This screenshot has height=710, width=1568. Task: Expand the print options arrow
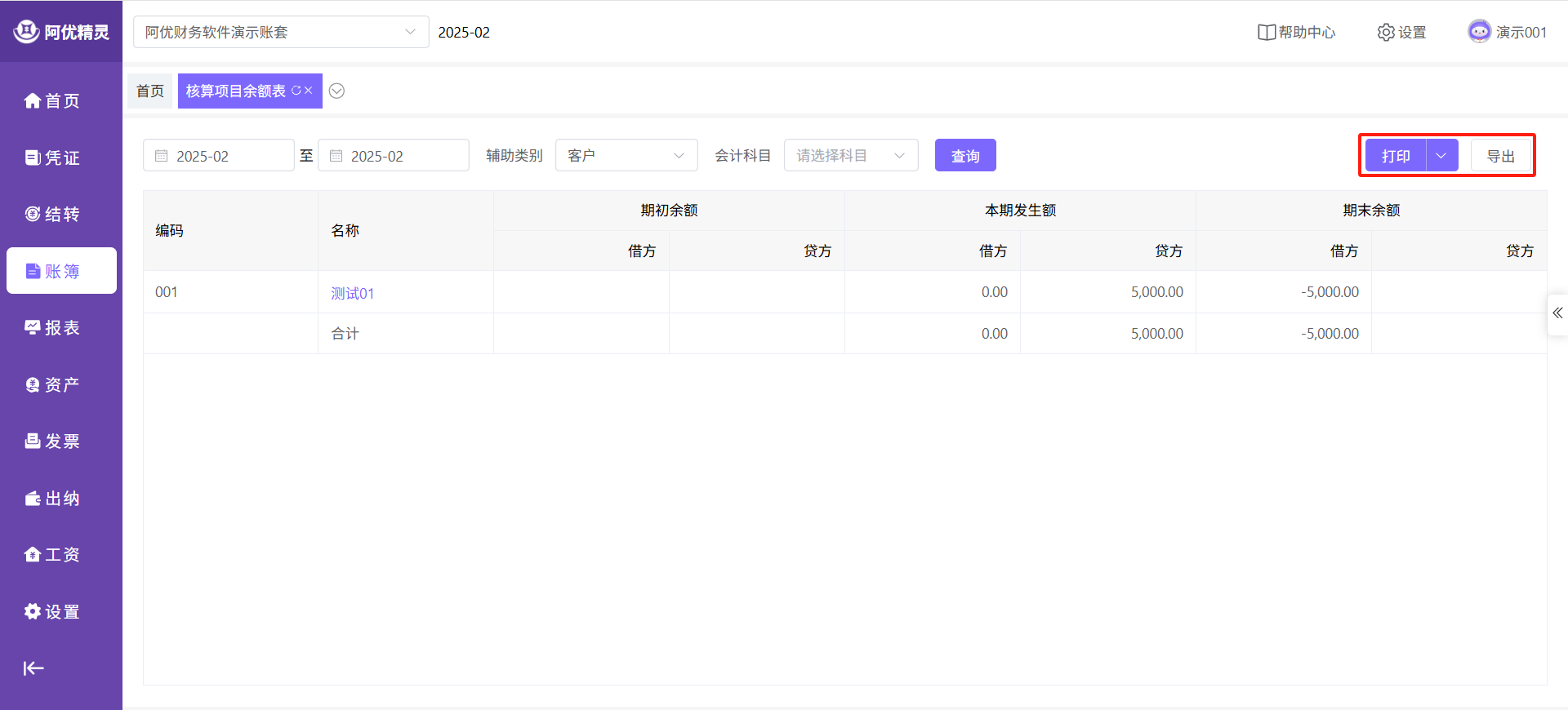pos(1441,155)
